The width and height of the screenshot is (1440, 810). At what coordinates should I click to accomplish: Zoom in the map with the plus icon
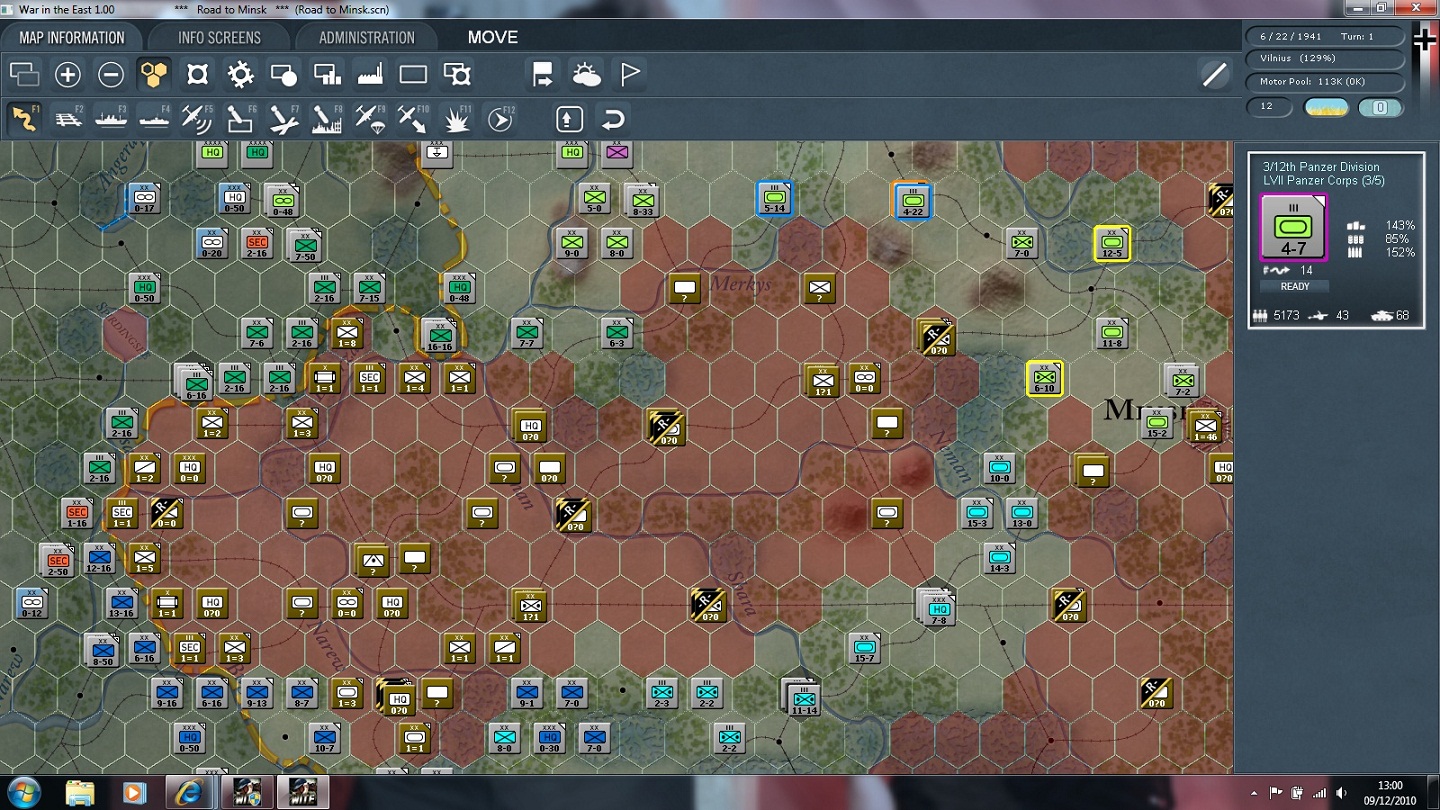pos(67,74)
